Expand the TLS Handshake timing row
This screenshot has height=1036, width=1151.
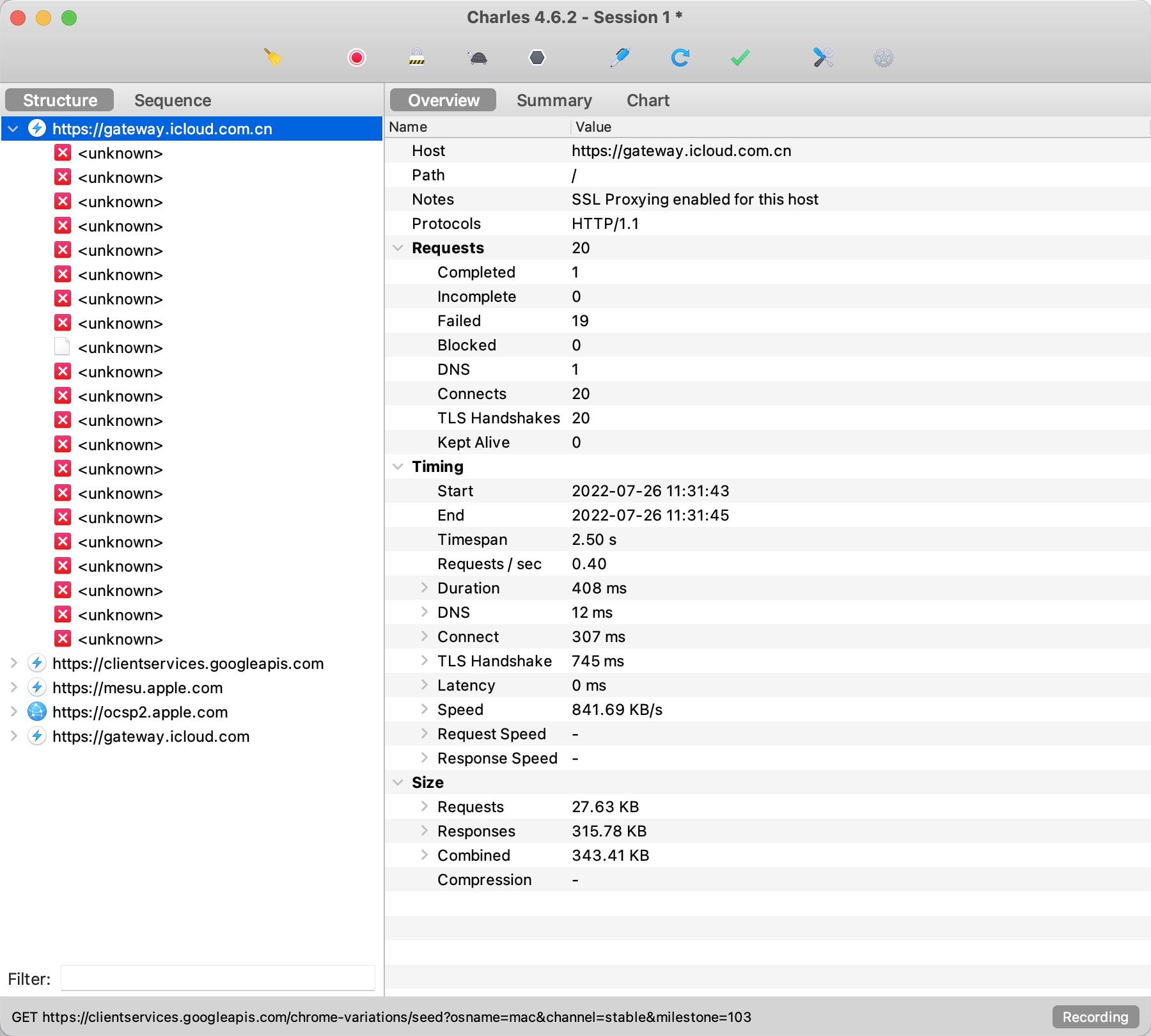pyautogui.click(x=424, y=661)
